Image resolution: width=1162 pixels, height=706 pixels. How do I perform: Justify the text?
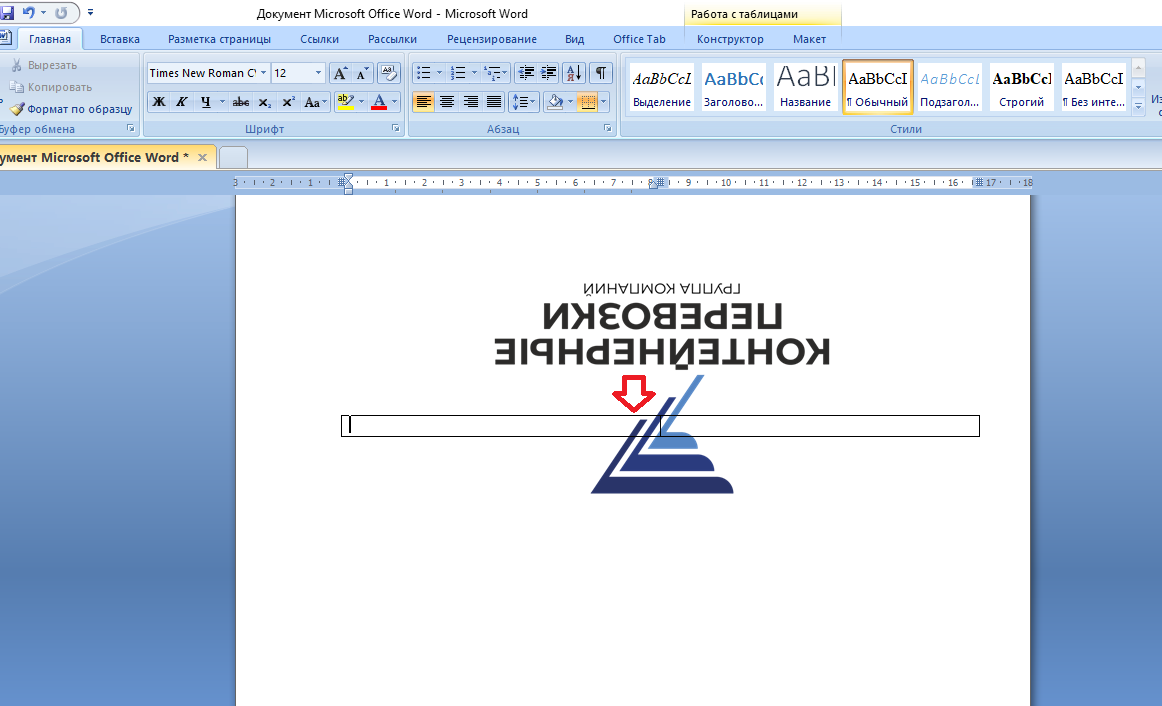494,102
